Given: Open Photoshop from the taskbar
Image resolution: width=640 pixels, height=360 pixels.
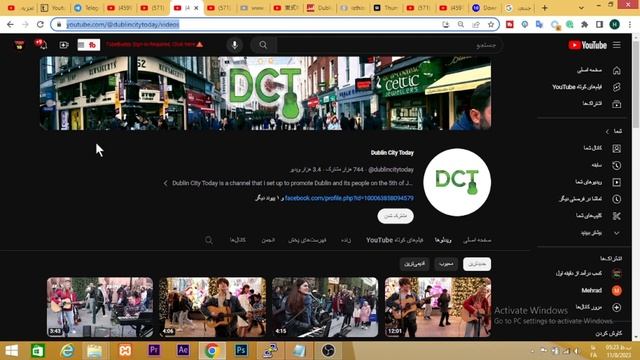Looking at the screenshot, I should 241,351.
